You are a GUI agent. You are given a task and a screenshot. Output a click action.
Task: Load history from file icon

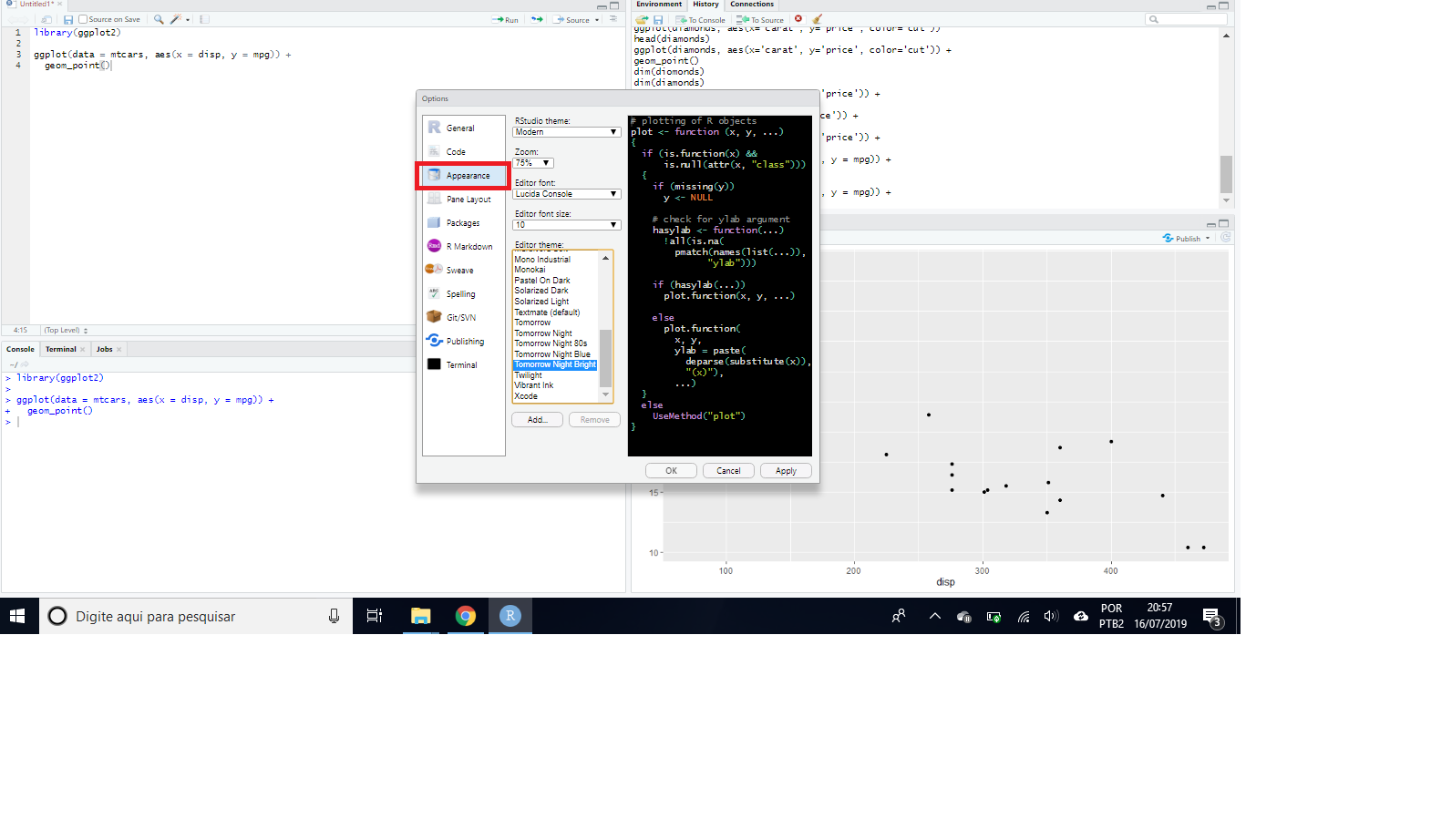point(643,19)
